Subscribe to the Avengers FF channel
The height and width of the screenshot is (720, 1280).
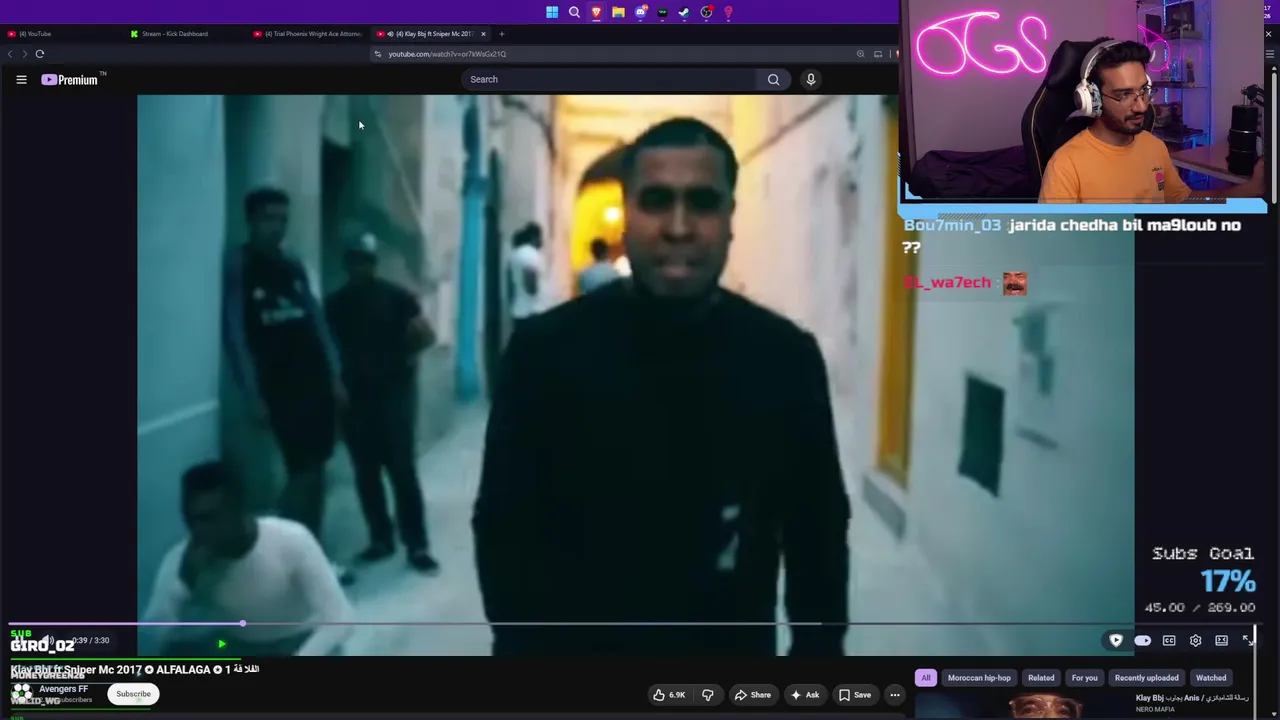[133, 694]
